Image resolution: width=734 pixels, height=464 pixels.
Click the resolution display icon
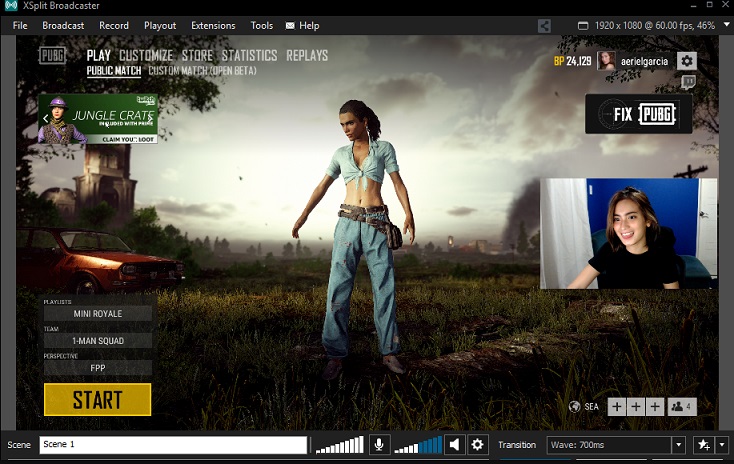click(x=583, y=26)
